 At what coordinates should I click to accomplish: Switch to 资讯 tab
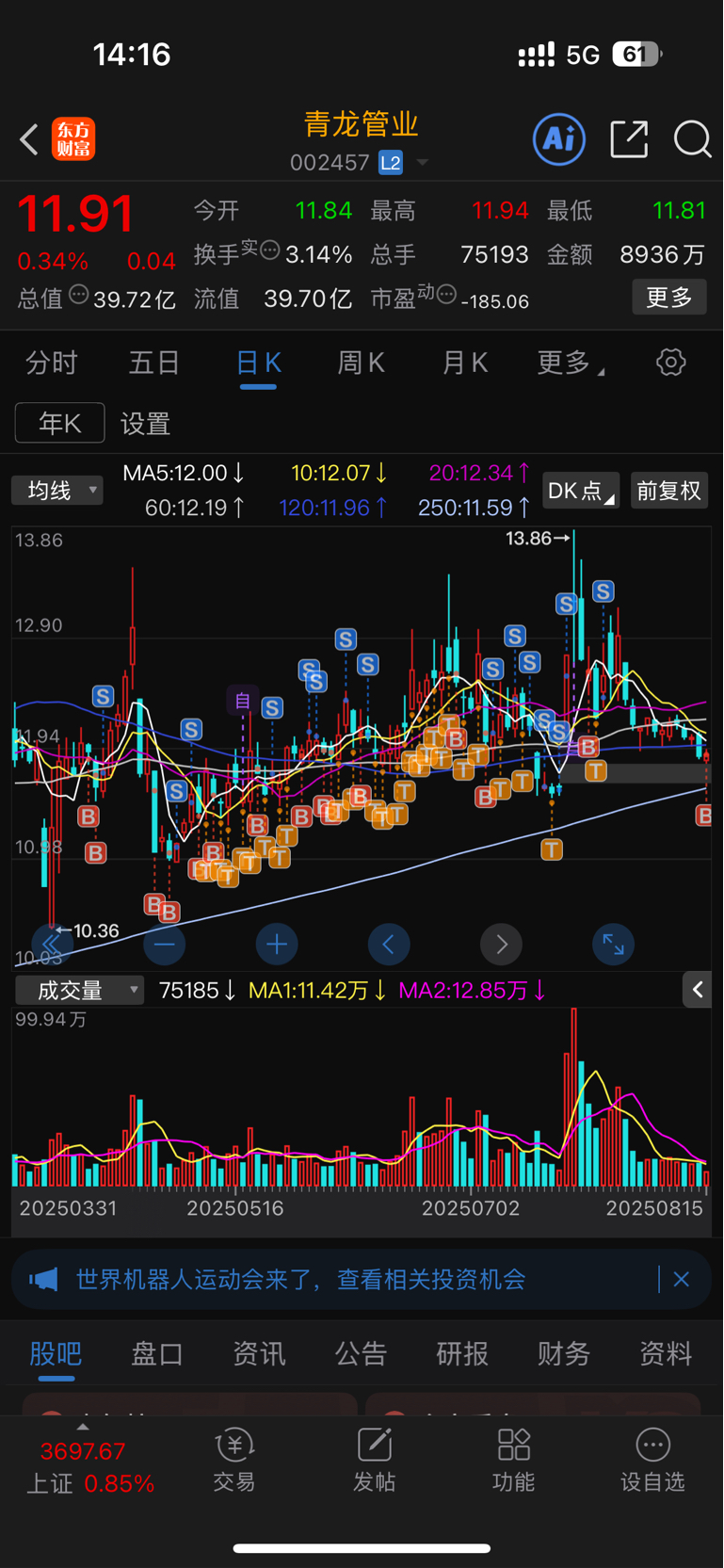pos(259,1354)
